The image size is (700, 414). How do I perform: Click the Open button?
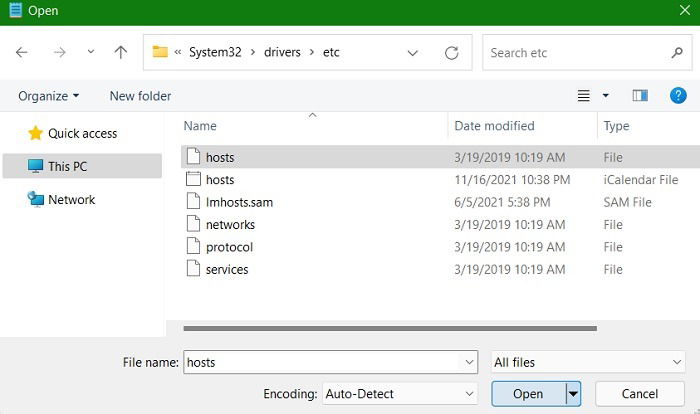coord(527,394)
